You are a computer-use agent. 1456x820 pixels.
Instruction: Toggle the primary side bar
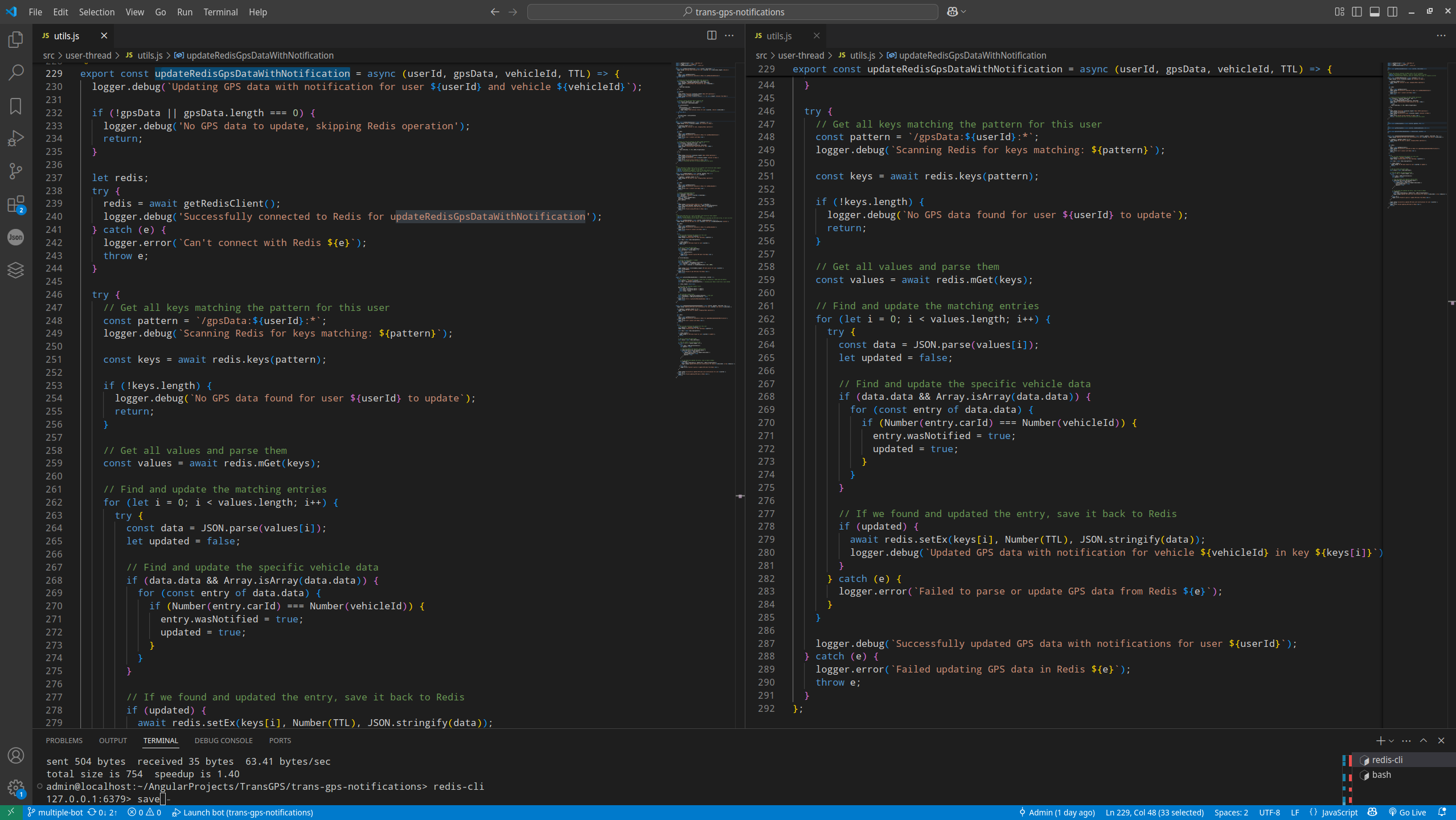tap(1357, 12)
